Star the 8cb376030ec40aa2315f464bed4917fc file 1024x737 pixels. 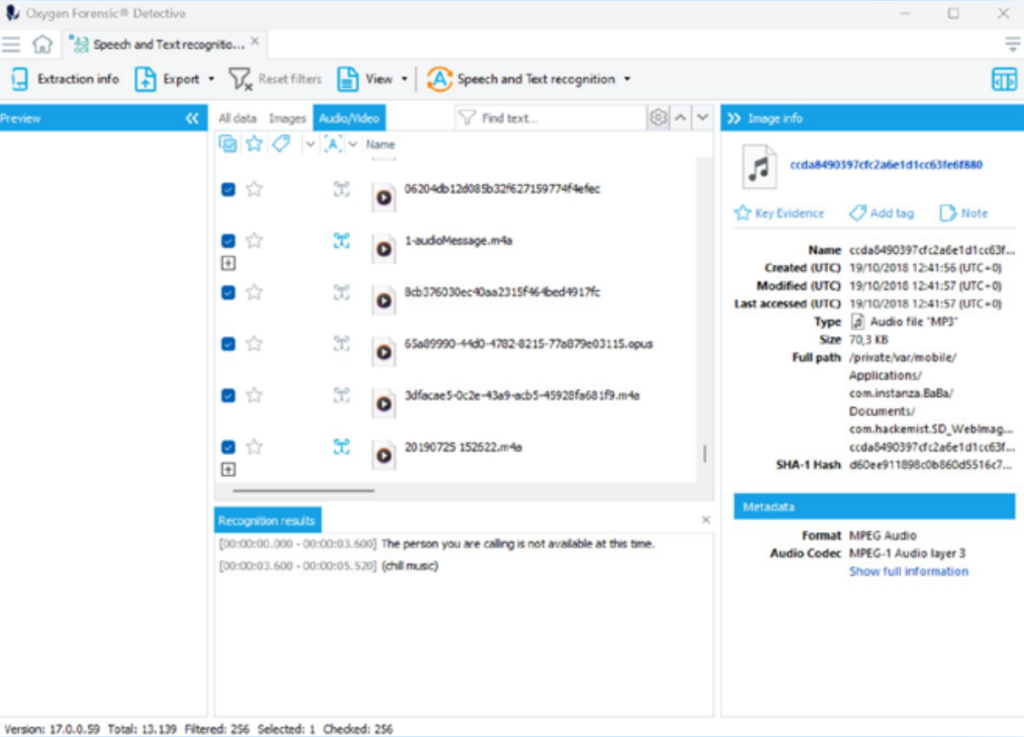tap(254, 292)
